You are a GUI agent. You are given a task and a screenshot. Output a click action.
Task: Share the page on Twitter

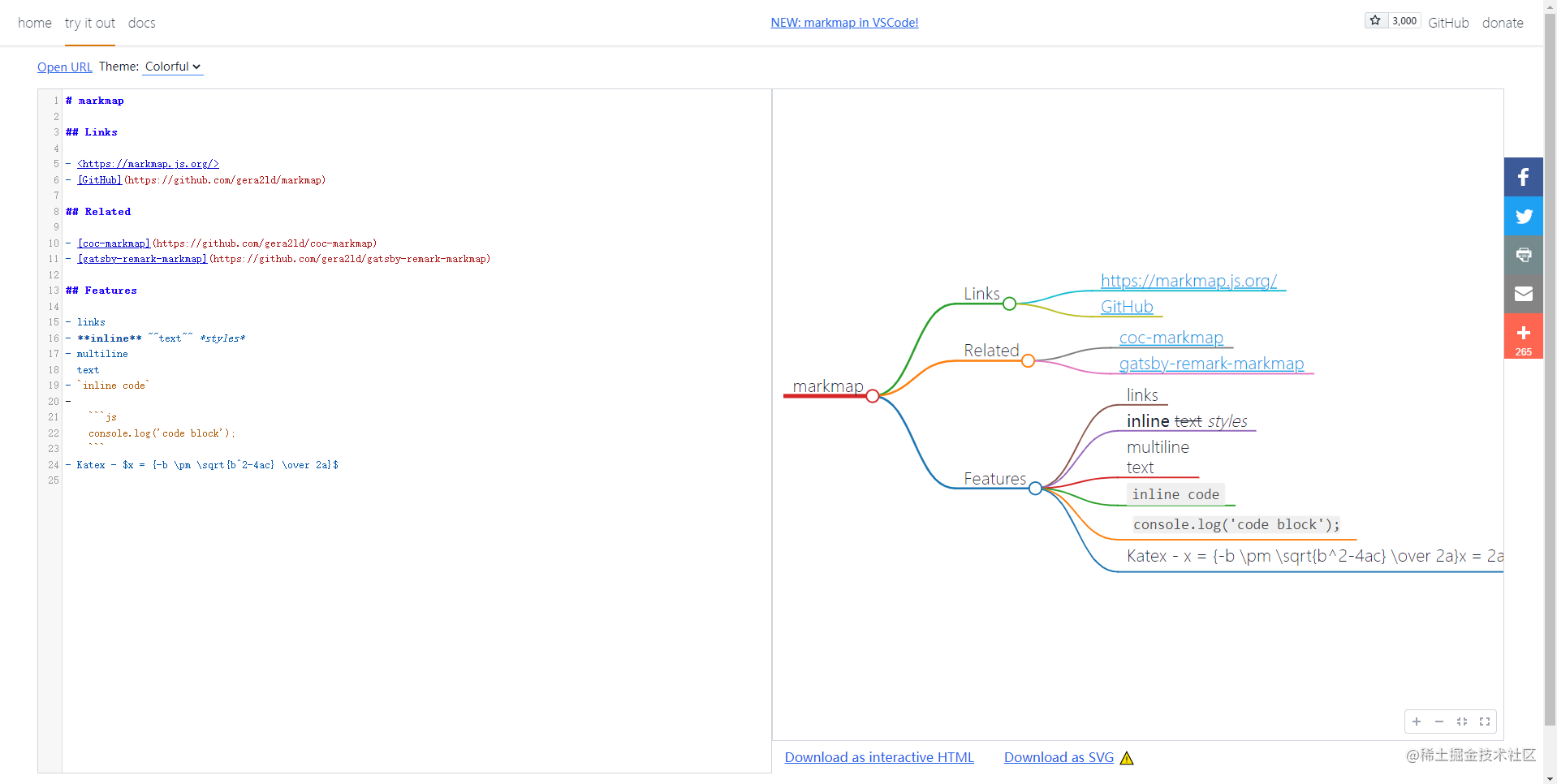point(1523,215)
